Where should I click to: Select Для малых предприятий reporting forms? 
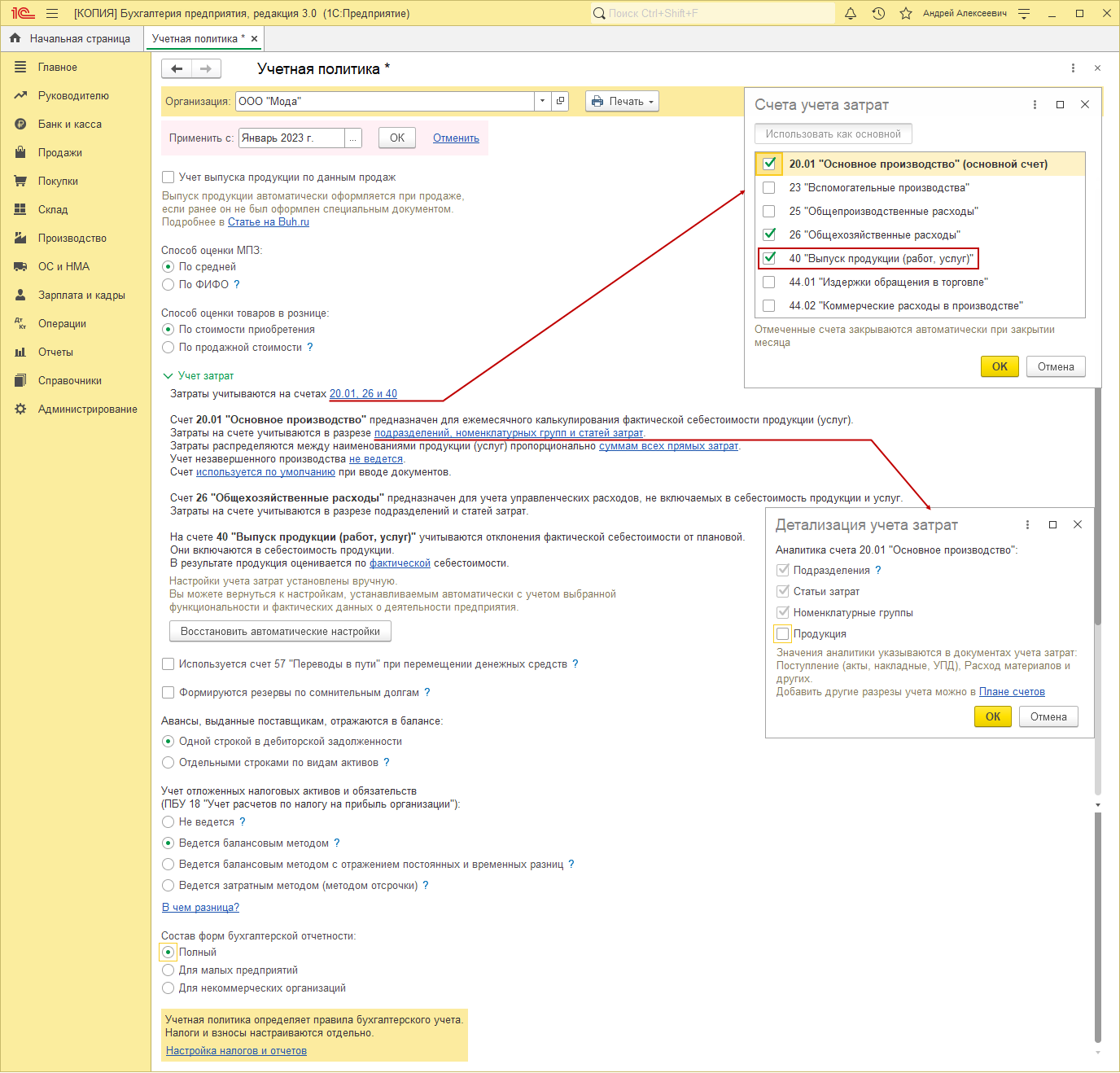pos(168,970)
